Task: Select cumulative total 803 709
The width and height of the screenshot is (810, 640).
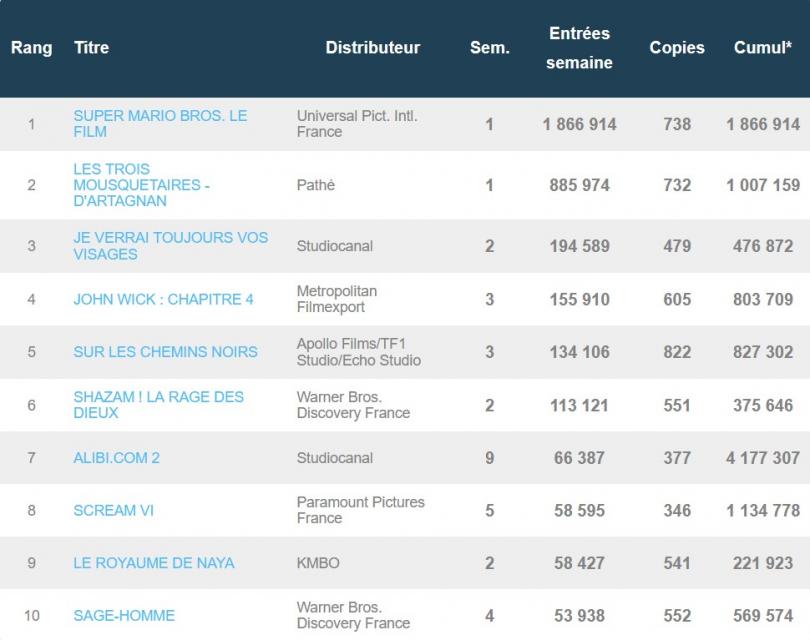Action: click(x=763, y=299)
